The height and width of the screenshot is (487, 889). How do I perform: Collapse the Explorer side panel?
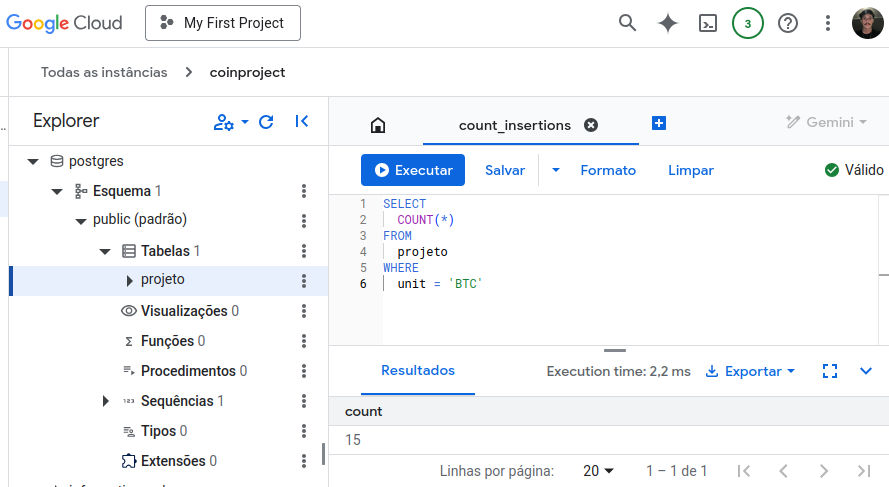point(302,122)
